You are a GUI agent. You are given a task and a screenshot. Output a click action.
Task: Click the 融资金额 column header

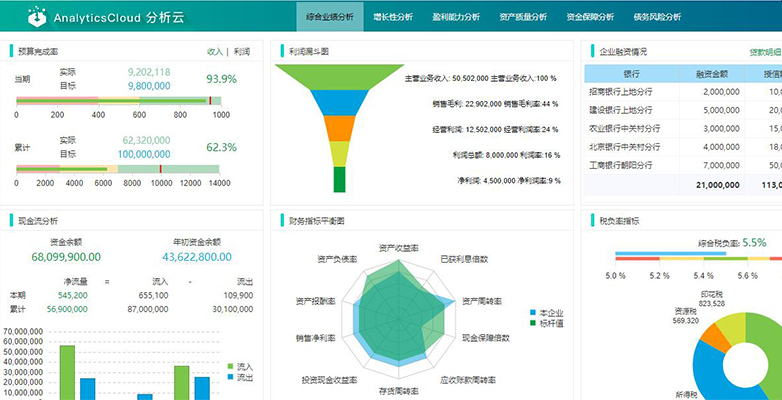coord(712,74)
